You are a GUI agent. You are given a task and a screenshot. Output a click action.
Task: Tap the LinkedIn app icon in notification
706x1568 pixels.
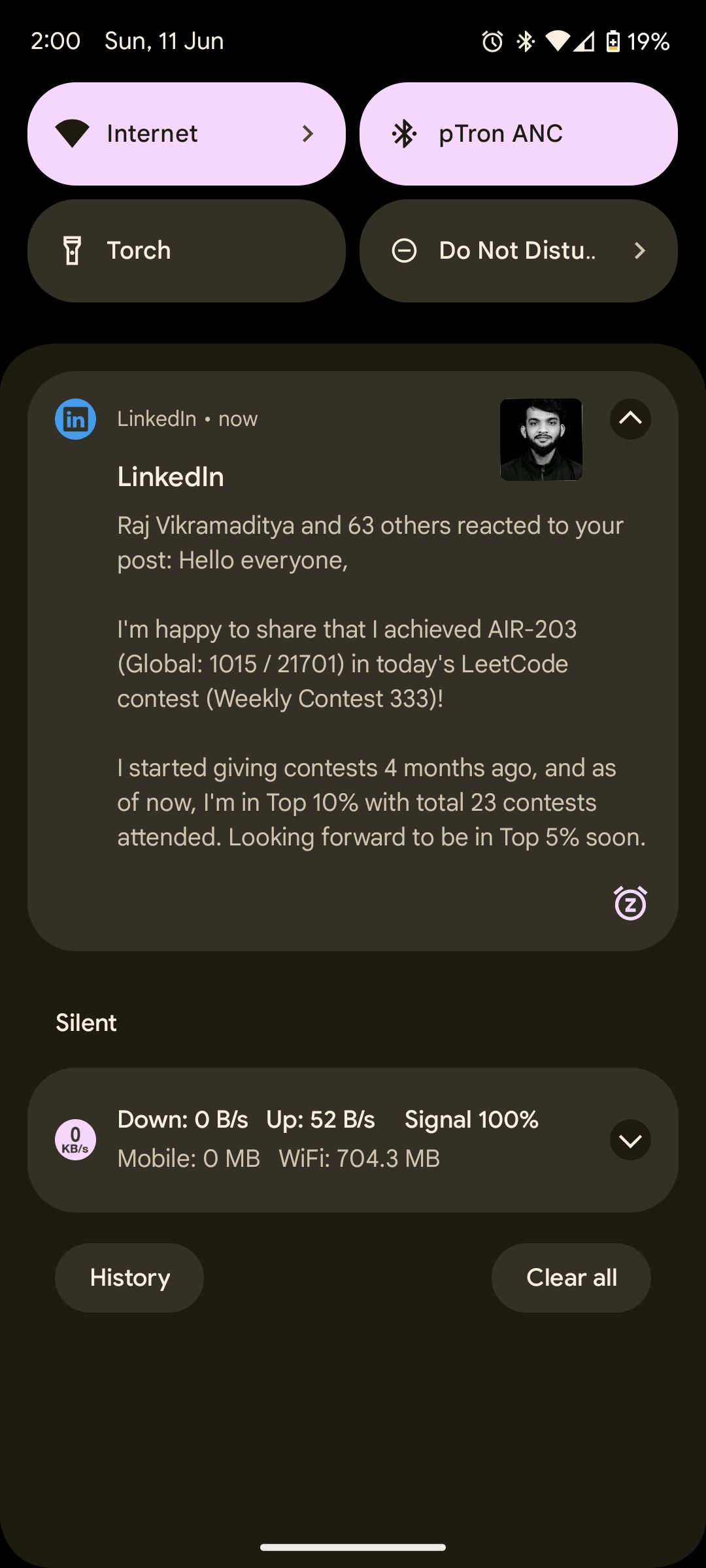(x=75, y=419)
